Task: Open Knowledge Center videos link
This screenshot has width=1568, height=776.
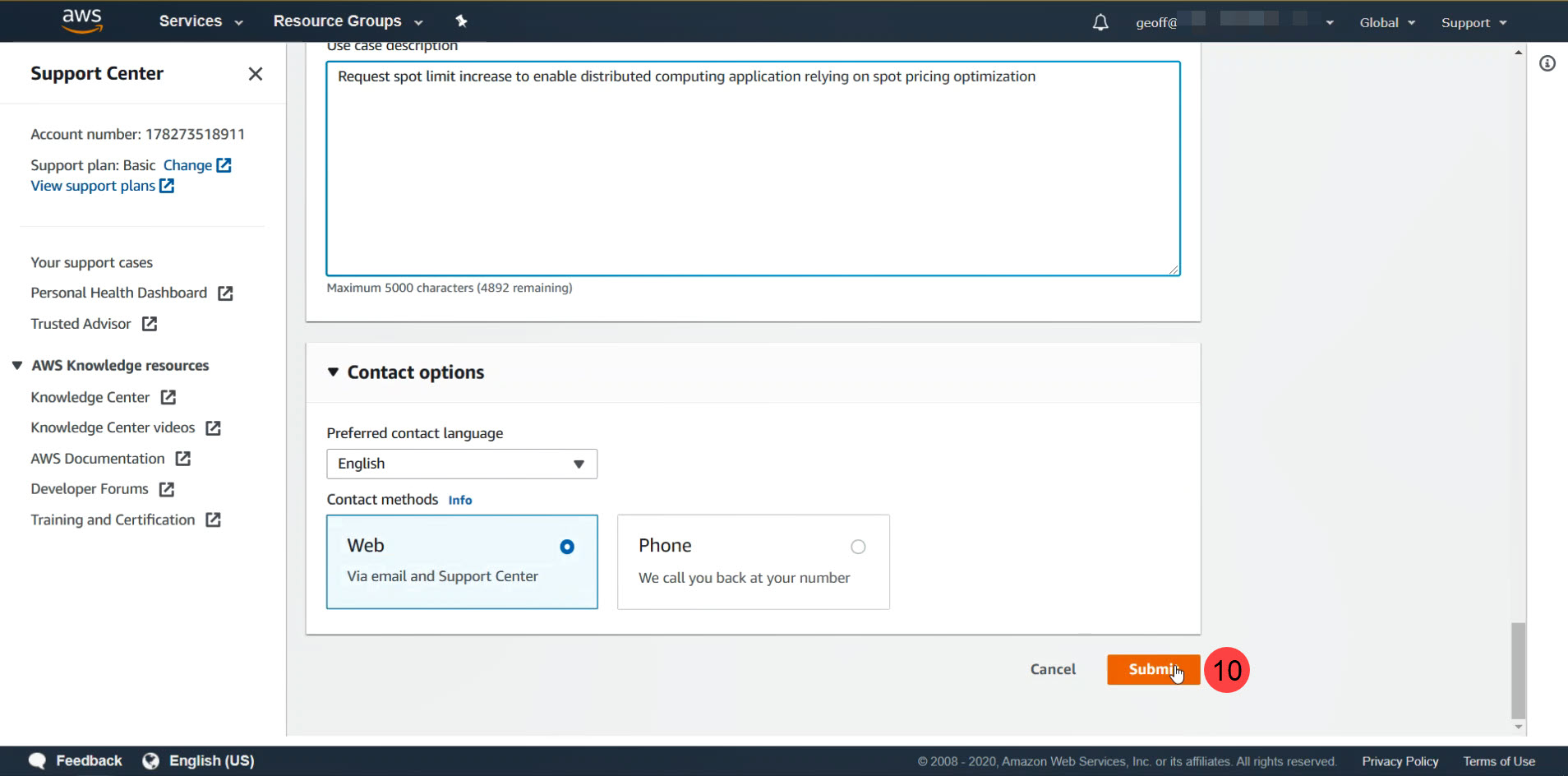Action: [113, 427]
